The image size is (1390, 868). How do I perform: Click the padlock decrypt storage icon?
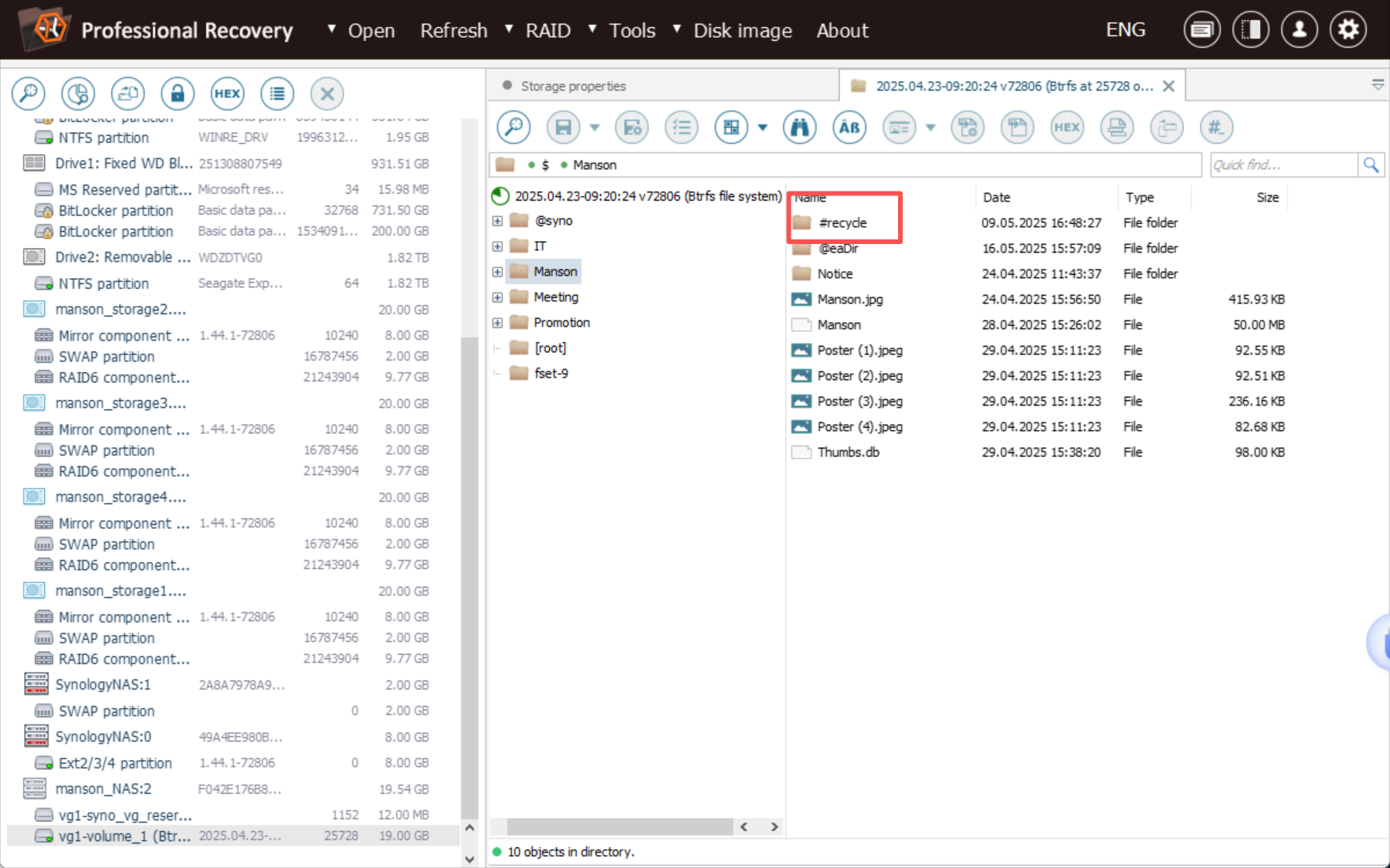[178, 93]
